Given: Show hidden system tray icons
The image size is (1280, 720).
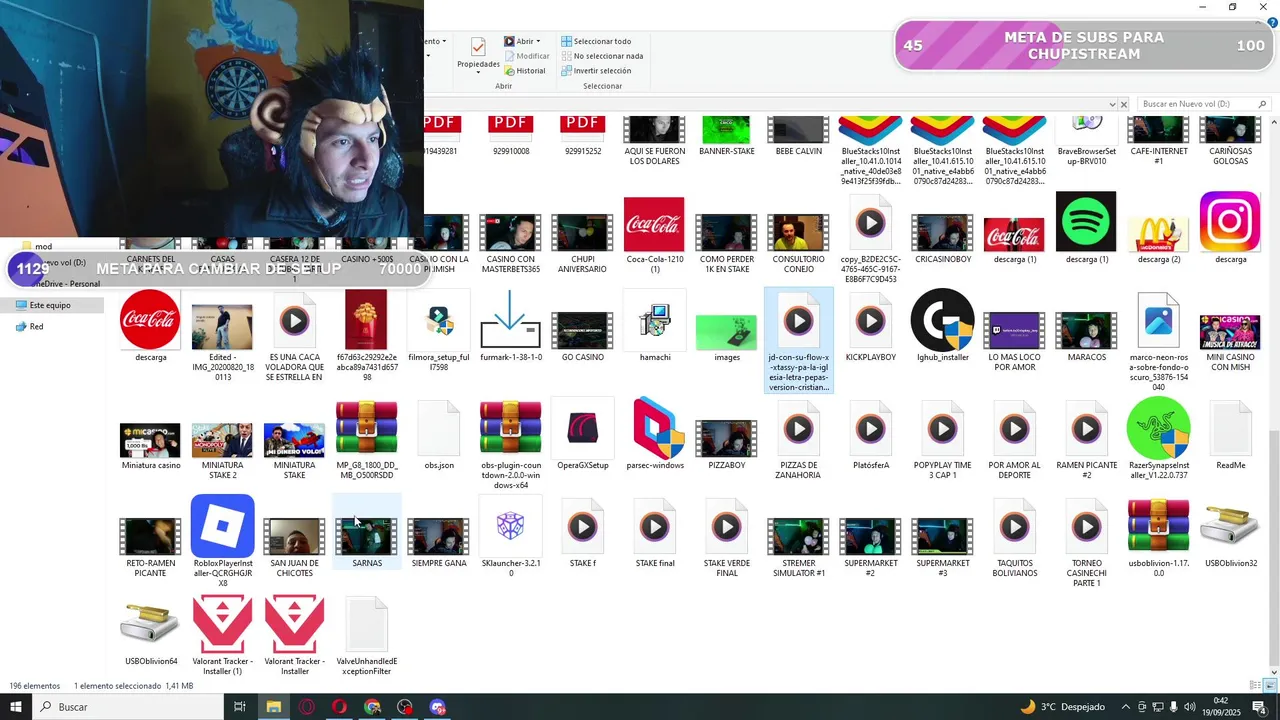Looking at the screenshot, I should coord(1125,707).
